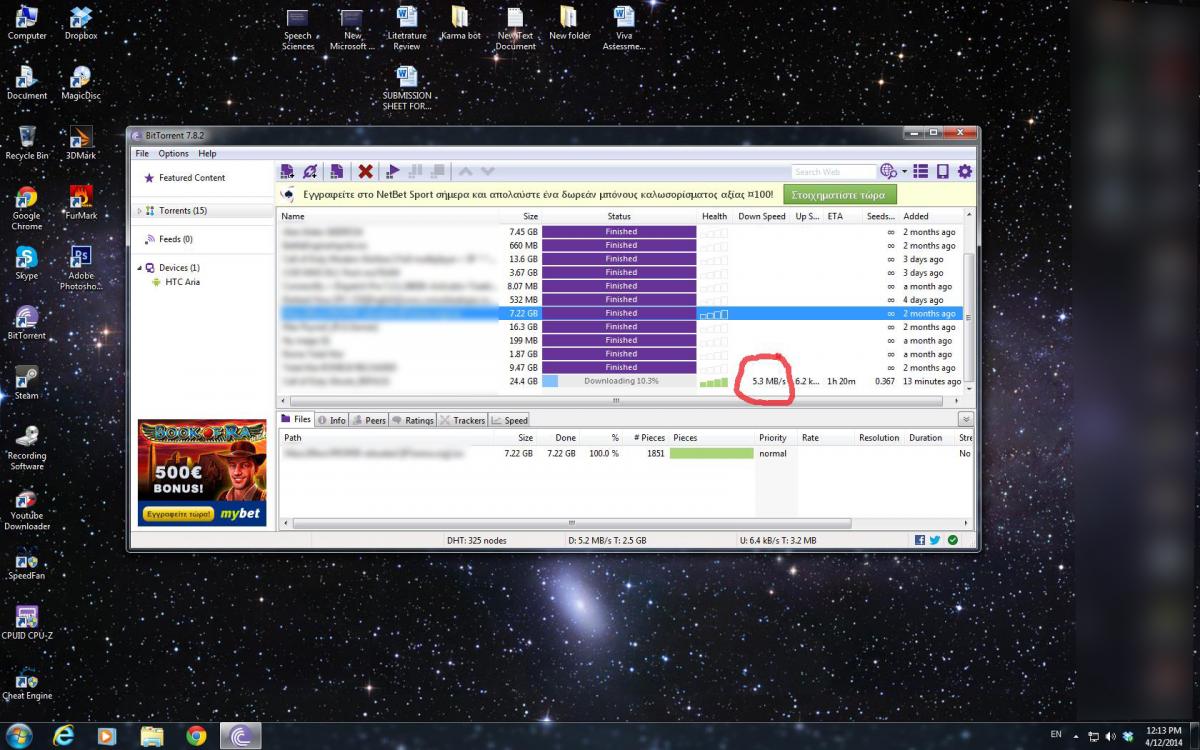1200x750 pixels.
Task: Click the red X Remove torrent icon
Action: pyautogui.click(x=366, y=171)
